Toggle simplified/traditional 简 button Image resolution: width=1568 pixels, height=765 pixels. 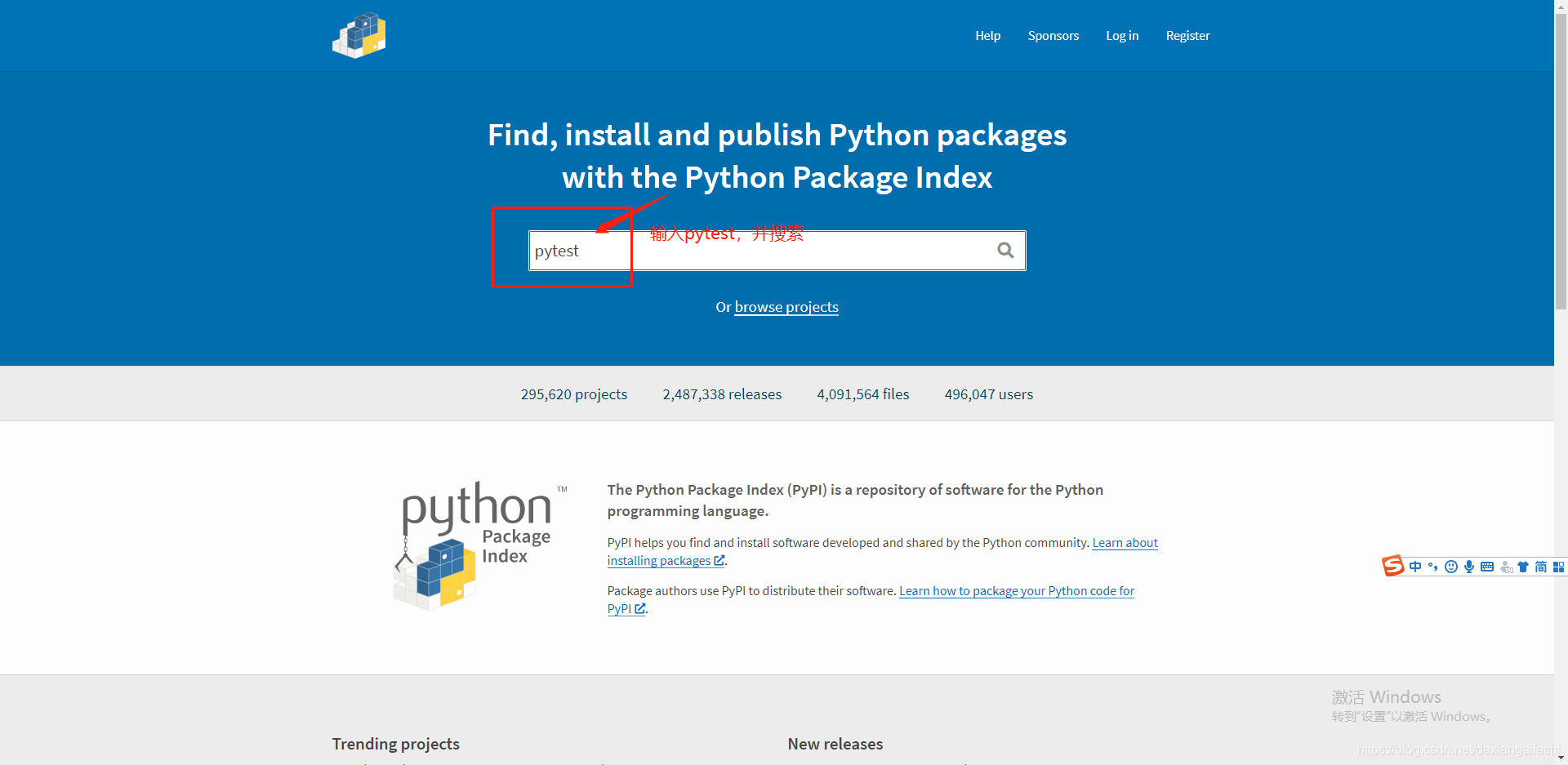(x=1541, y=567)
